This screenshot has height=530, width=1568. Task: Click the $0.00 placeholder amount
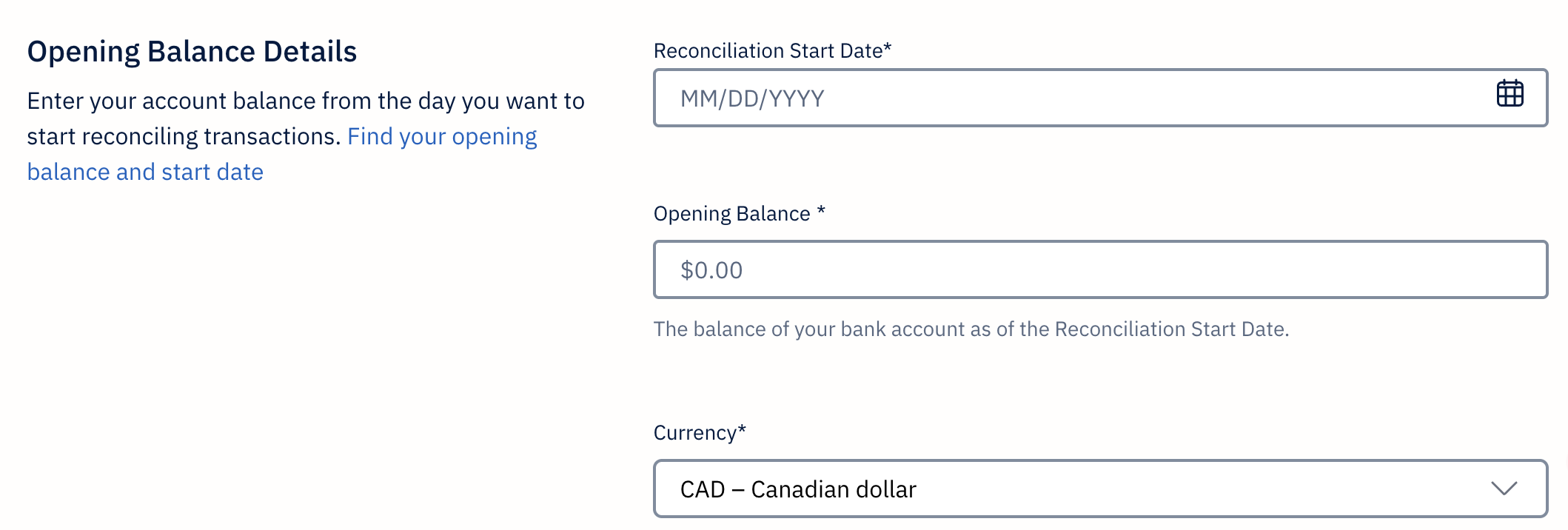pos(711,270)
